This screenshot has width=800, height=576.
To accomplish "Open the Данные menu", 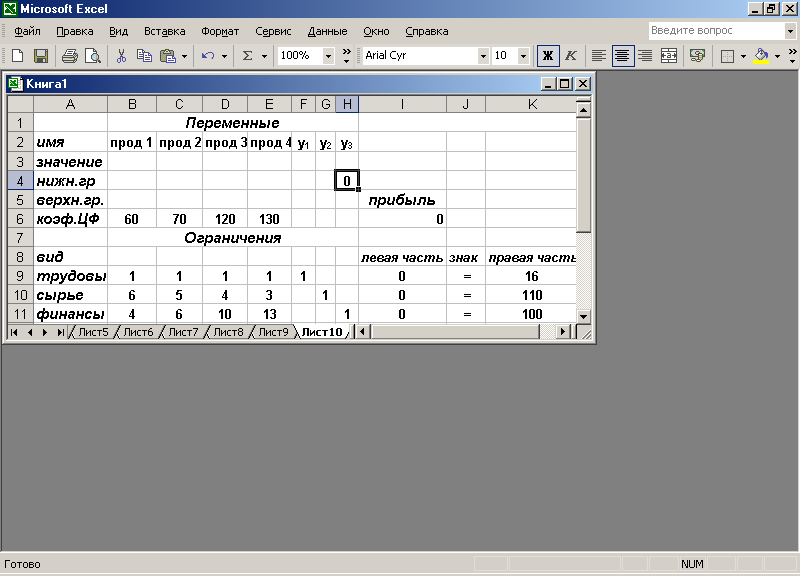I will coord(327,31).
